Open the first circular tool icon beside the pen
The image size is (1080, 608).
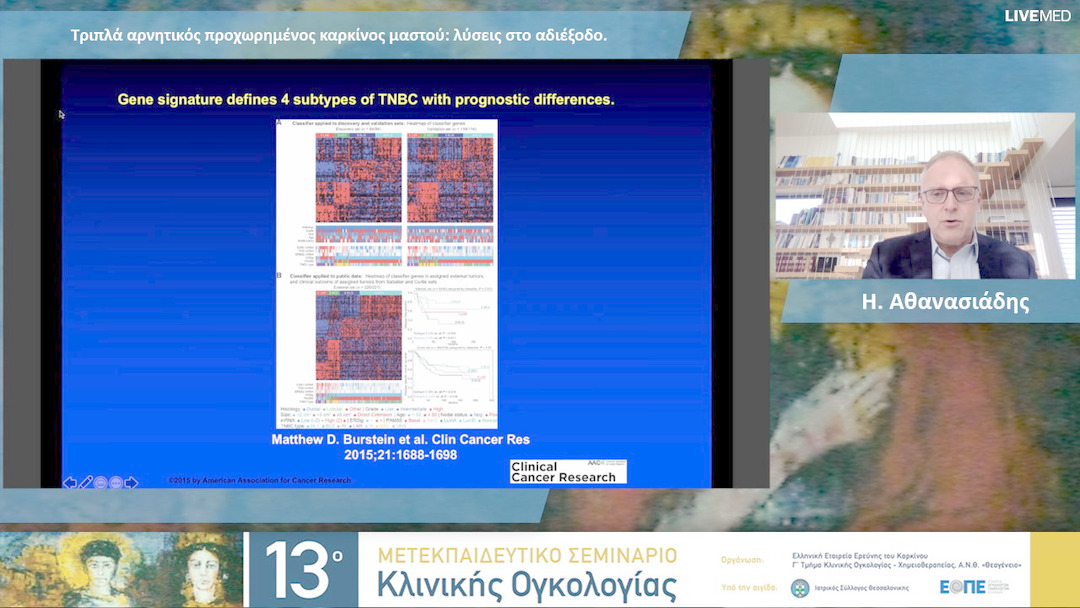pyautogui.click(x=100, y=481)
